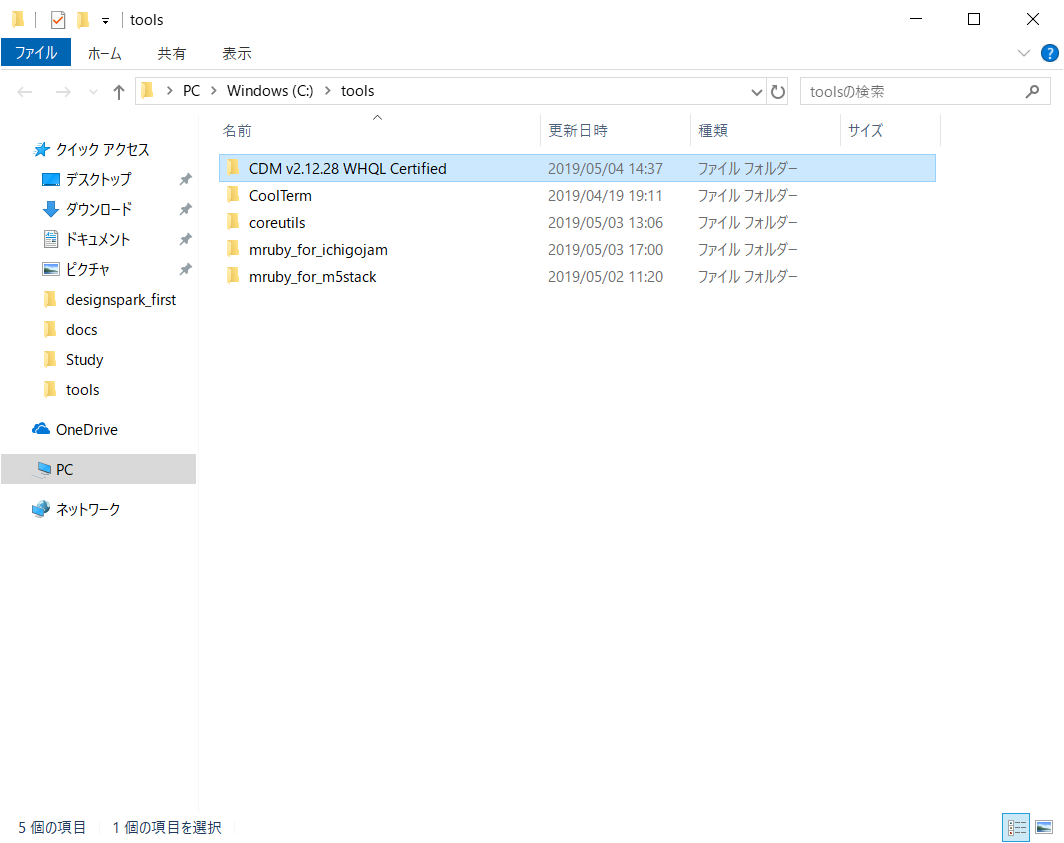Open the recent locations dropdown arrow
Image resolution: width=1064 pixels, height=843 pixels.
93,92
